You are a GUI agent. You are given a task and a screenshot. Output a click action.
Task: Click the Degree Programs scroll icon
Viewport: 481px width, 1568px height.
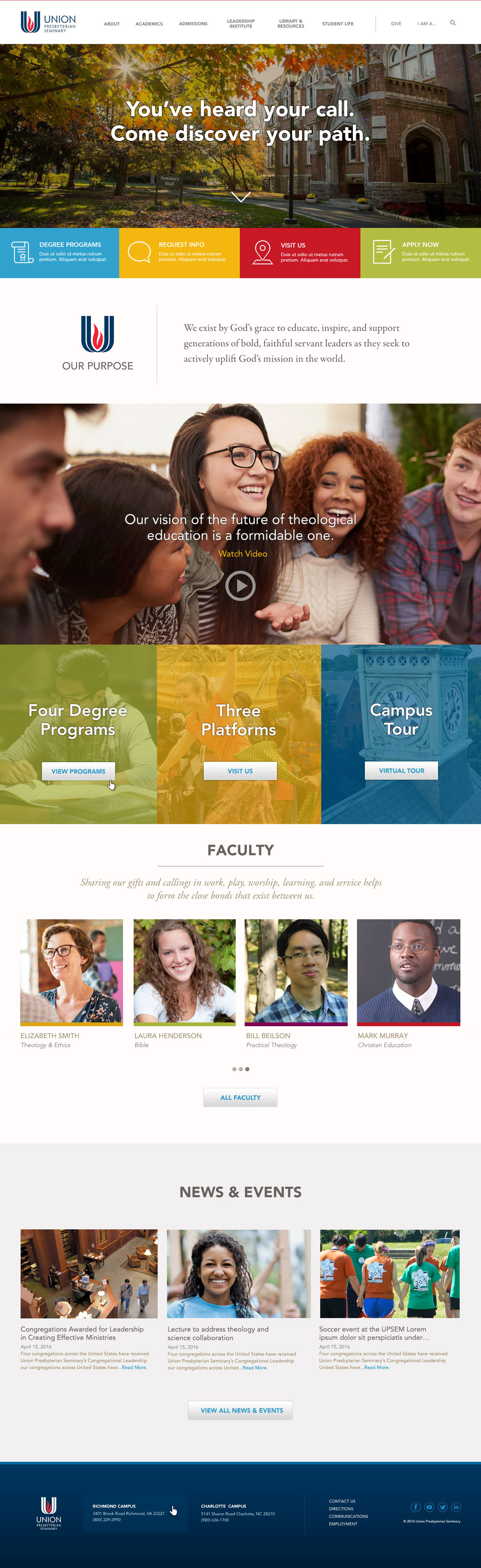pyautogui.click(x=22, y=252)
